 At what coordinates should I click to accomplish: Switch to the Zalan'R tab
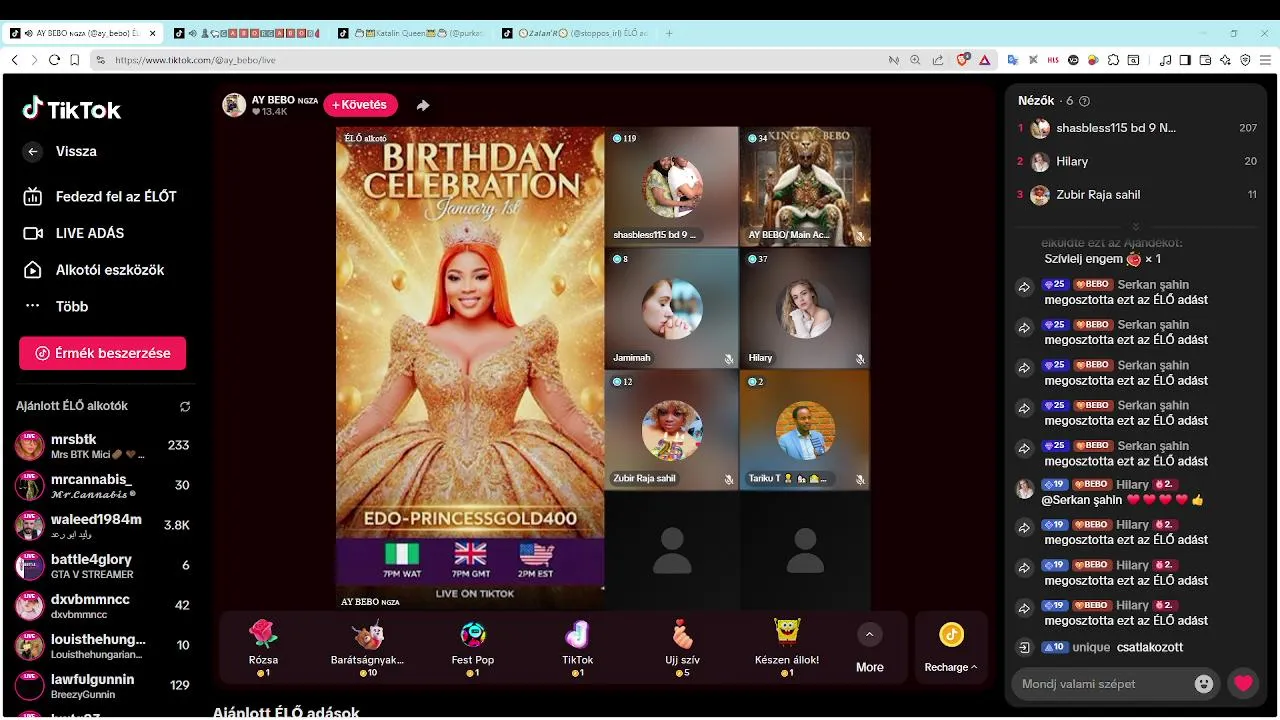(576, 33)
